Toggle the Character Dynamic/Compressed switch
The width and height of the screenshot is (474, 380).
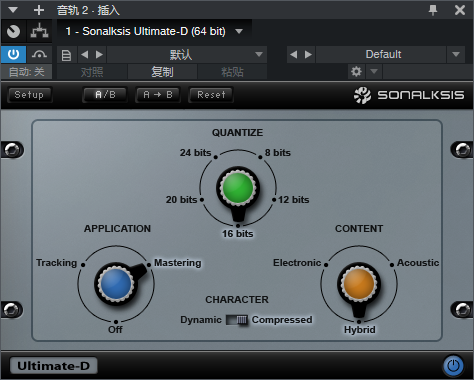tap(237, 320)
